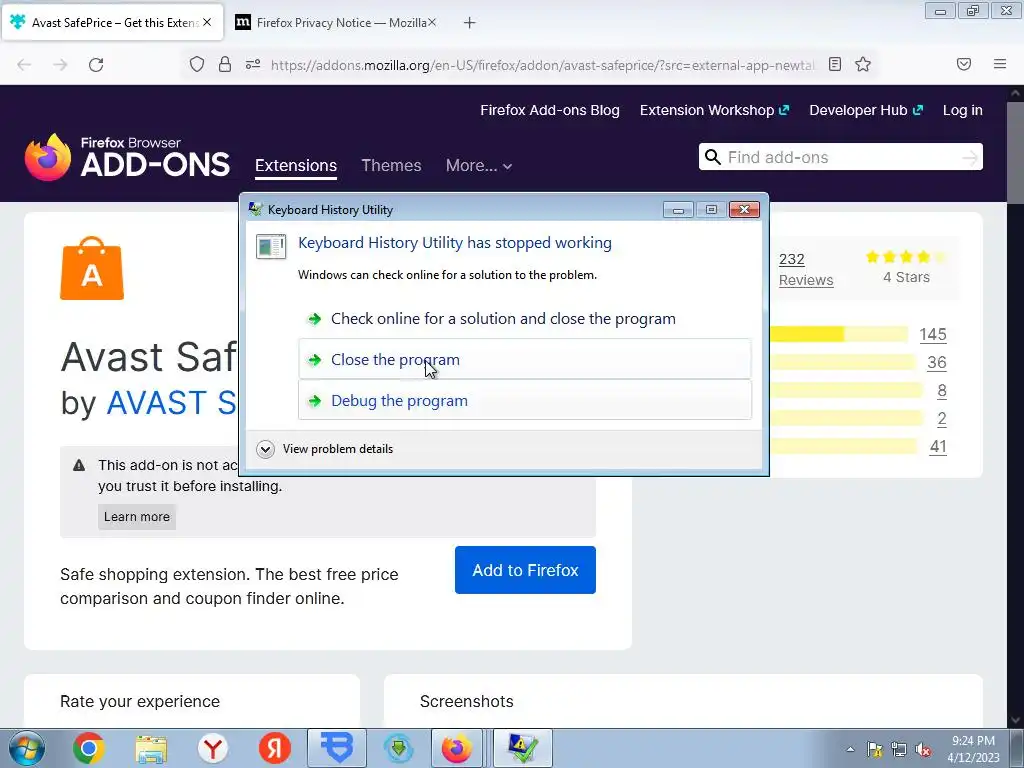Close the Avast SafePrice tab
1024x768 pixels.
click(207, 22)
